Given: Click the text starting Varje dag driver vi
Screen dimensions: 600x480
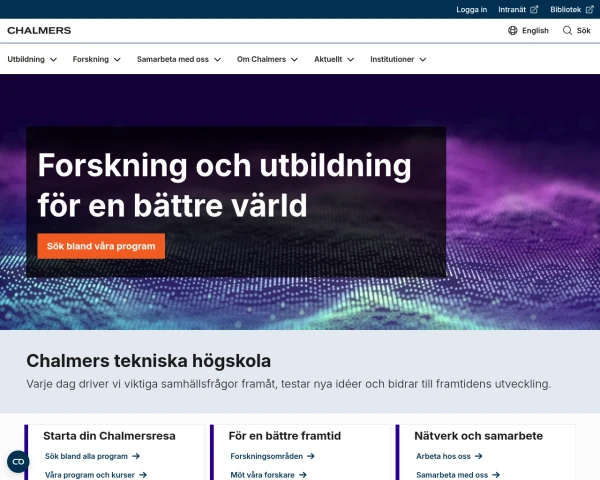Looking at the screenshot, I should tap(289, 384).
